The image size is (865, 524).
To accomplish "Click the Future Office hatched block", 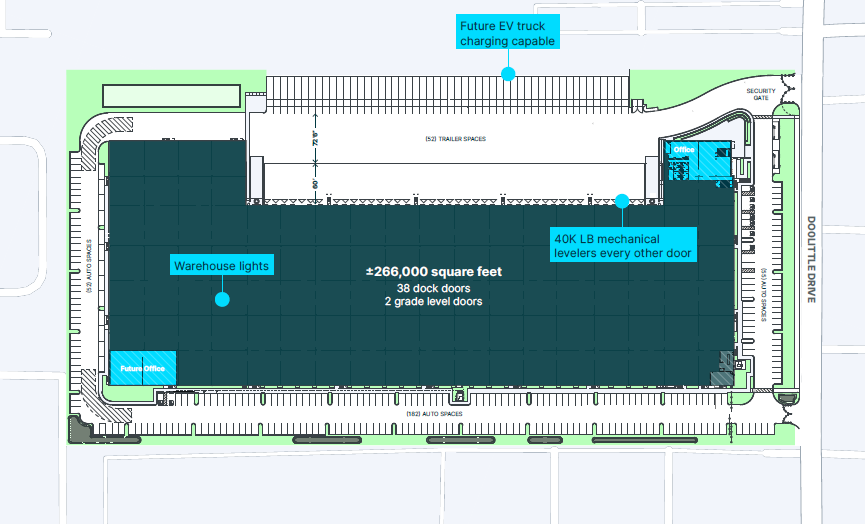I will coord(142,367).
